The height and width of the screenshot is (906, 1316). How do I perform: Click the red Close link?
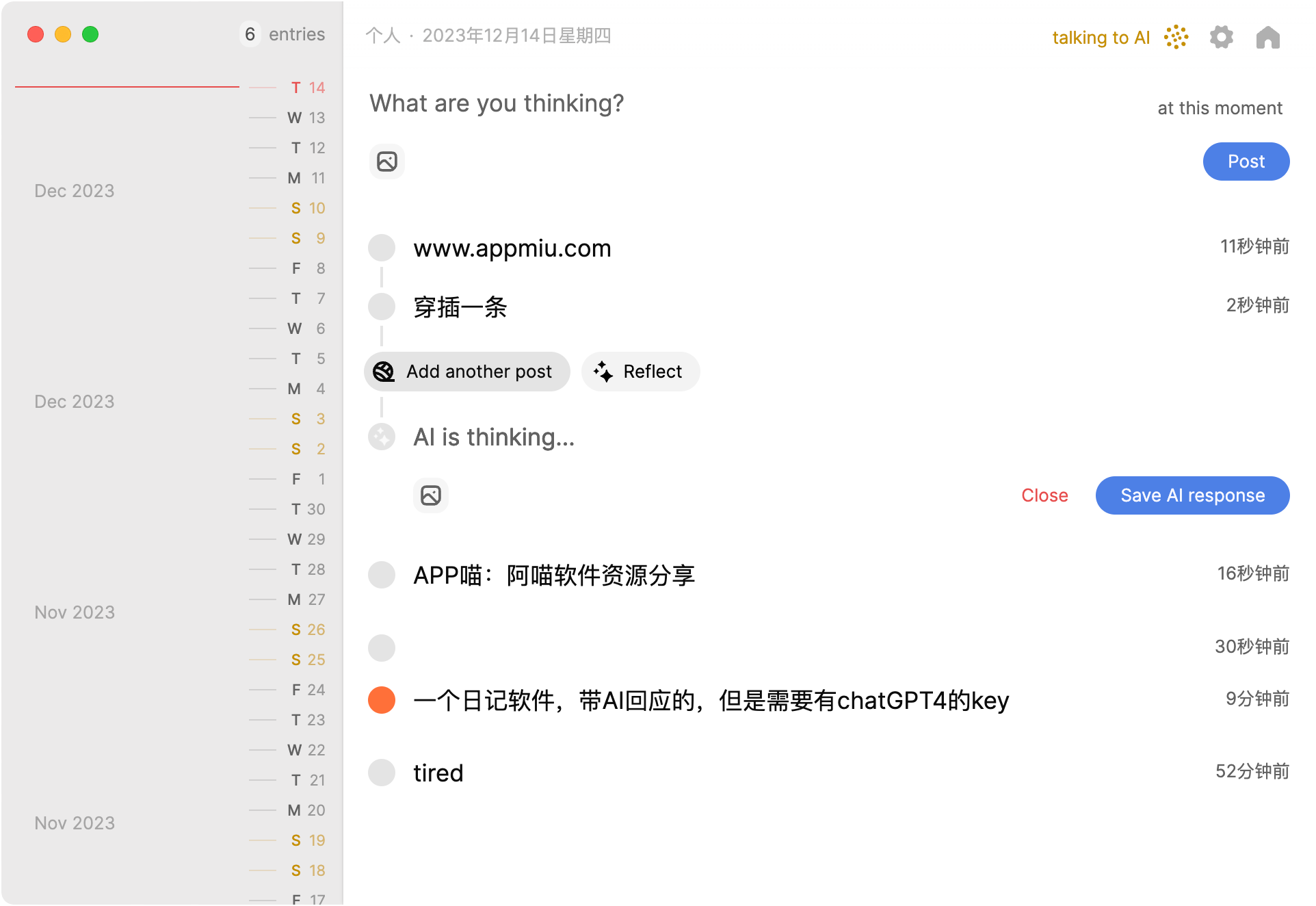(1044, 495)
